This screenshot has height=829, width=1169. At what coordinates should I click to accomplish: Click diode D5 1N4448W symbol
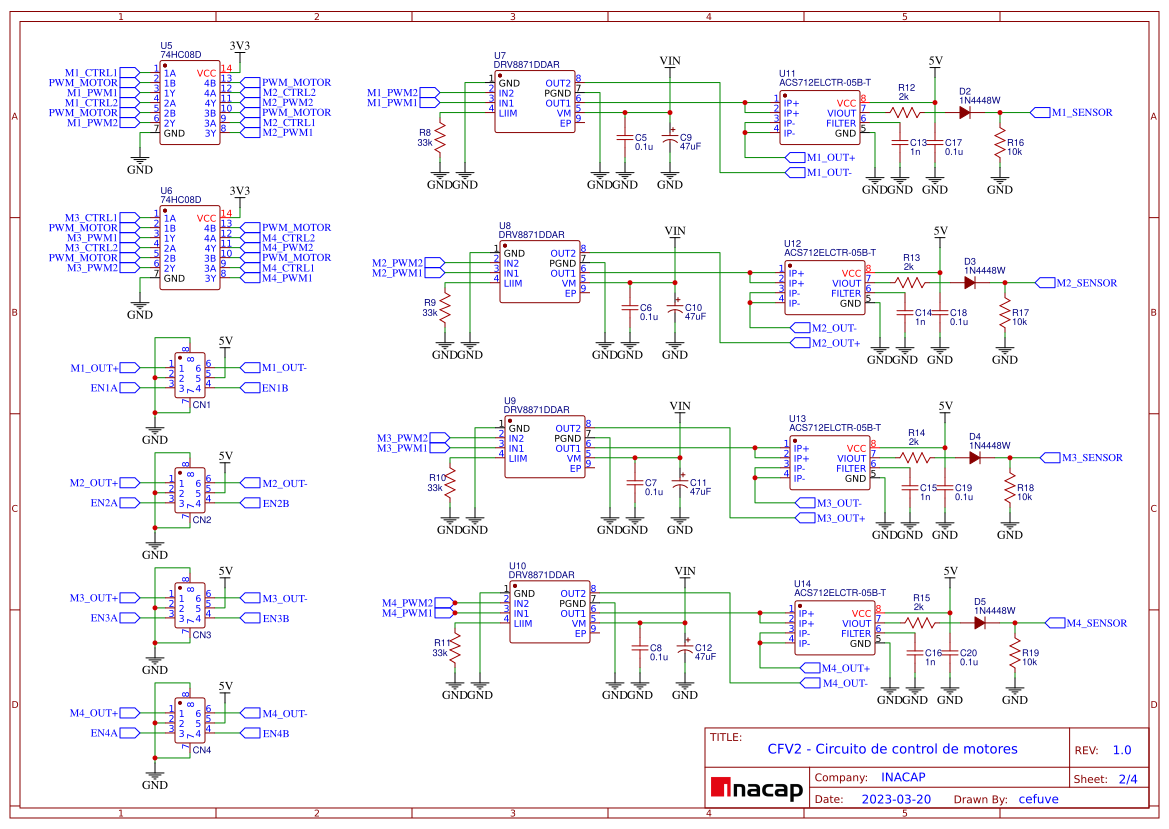point(978,623)
